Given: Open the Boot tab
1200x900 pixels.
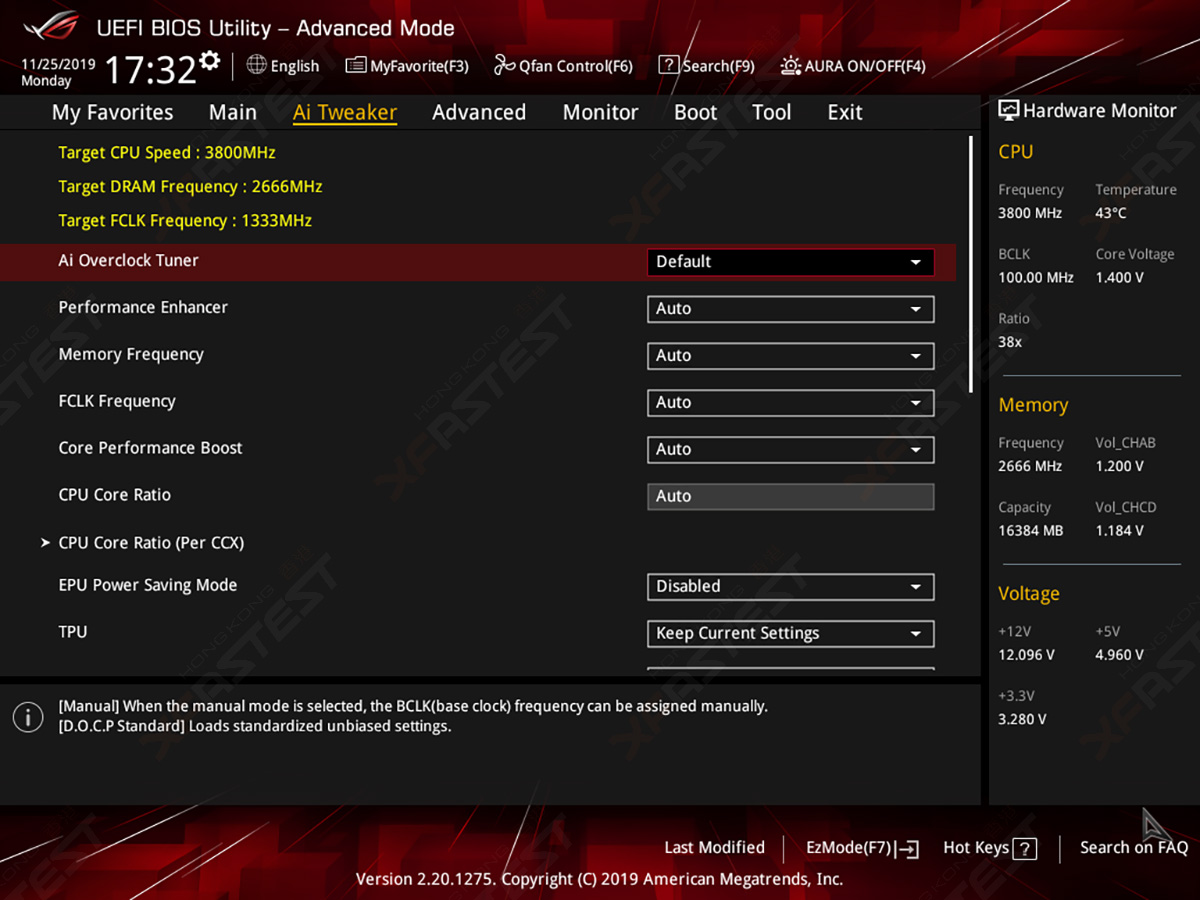Looking at the screenshot, I should point(696,112).
